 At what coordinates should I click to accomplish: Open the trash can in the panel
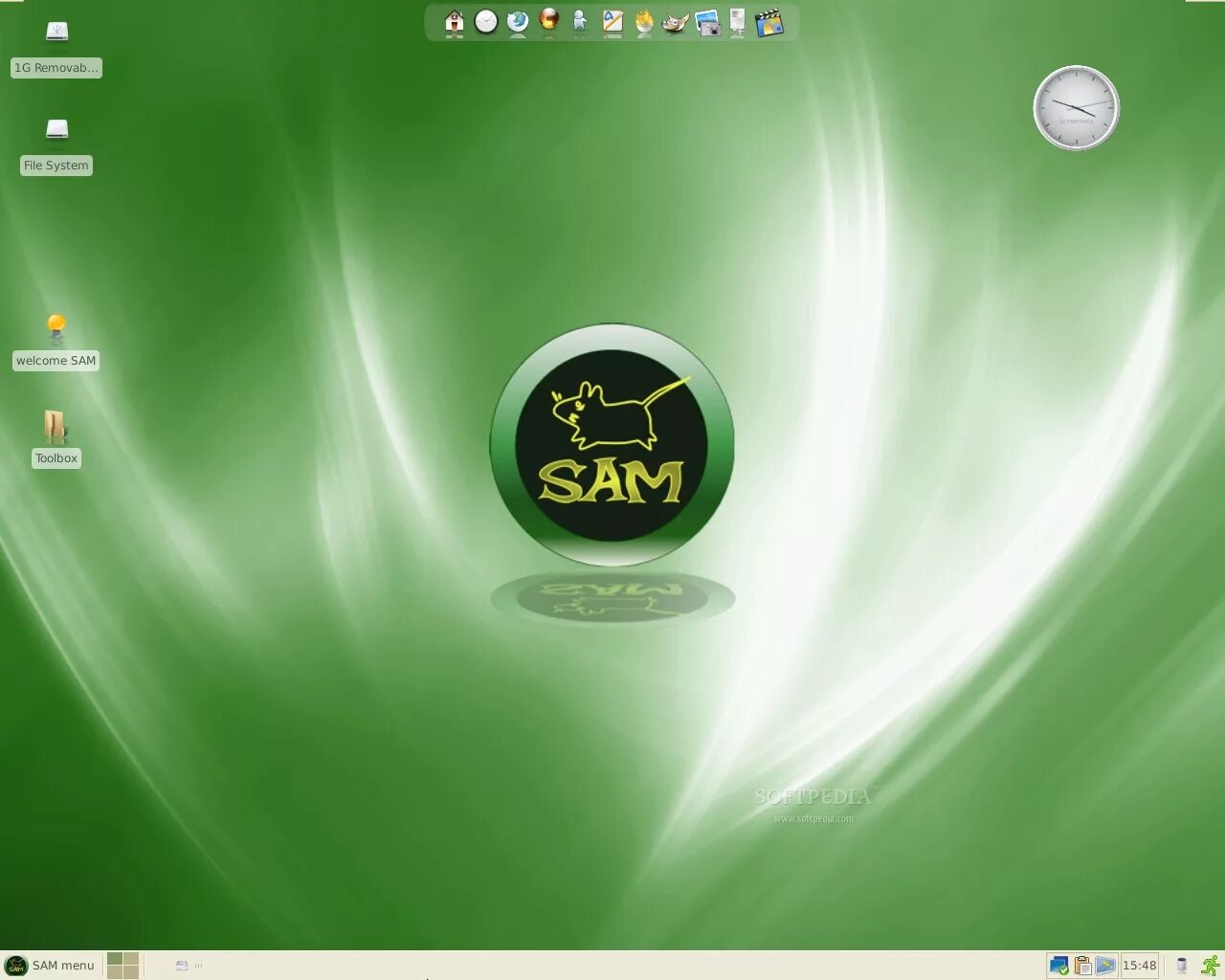(1182, 966)
